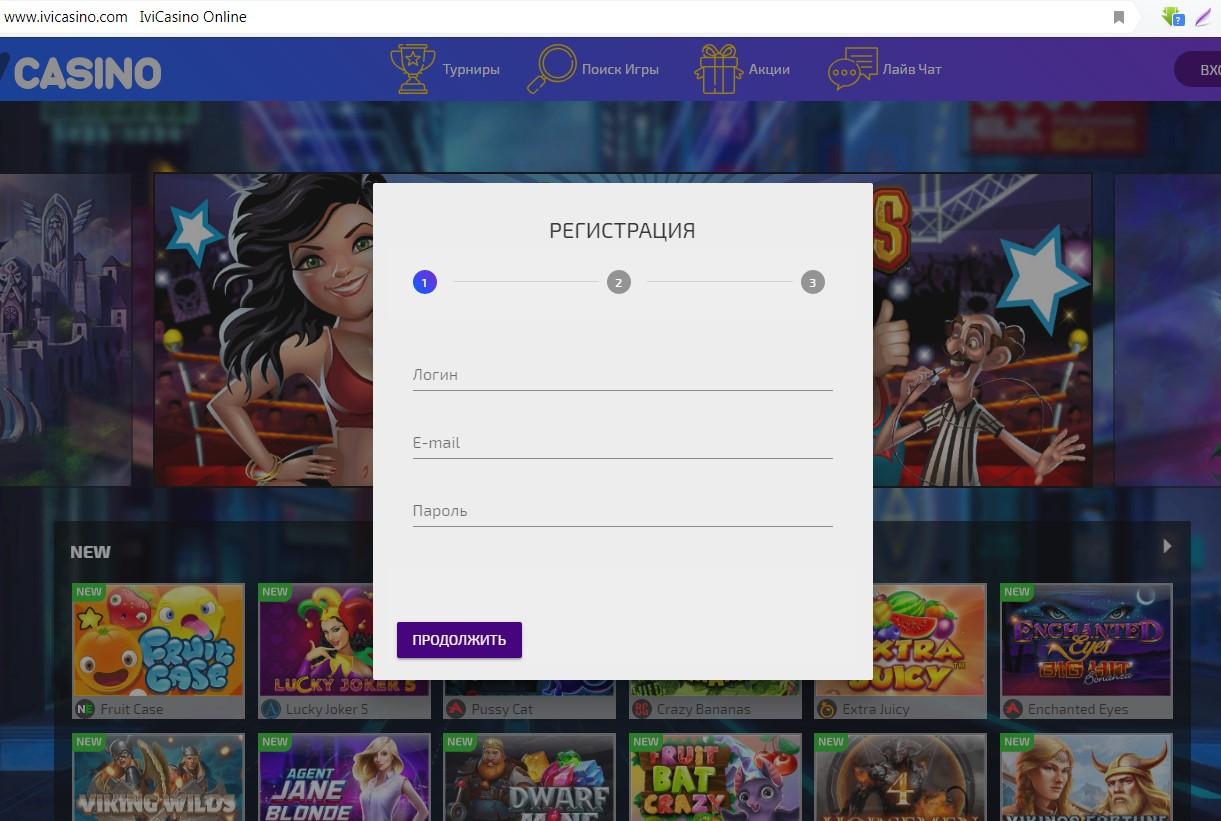The image size is (1221, 821).
Task: Click the provider icon beside Pussy Cat
Action: pyautogui.click(x=456, y=709)
